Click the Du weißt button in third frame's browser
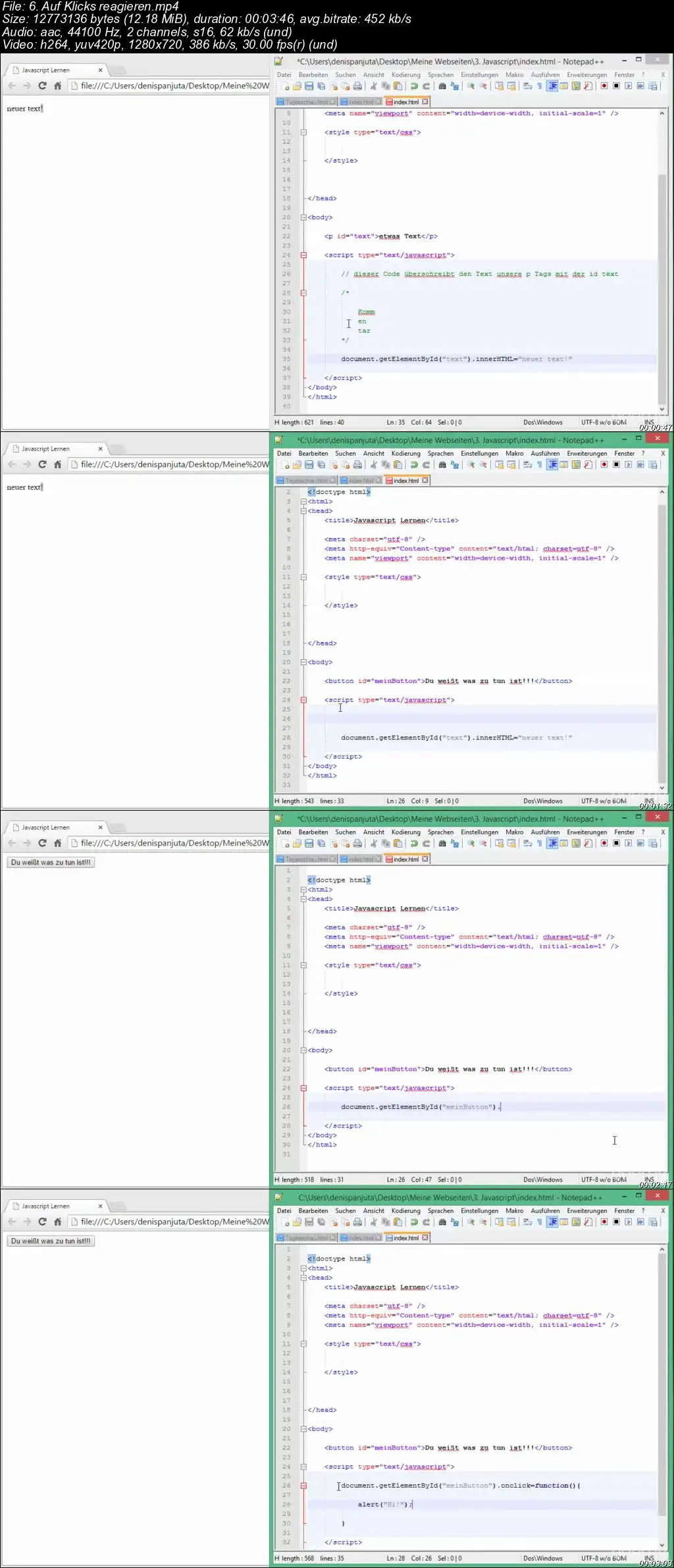Image resolution: width=674 pixels, height=1568 pixels. pyautogui.click(x=51, y=862)
